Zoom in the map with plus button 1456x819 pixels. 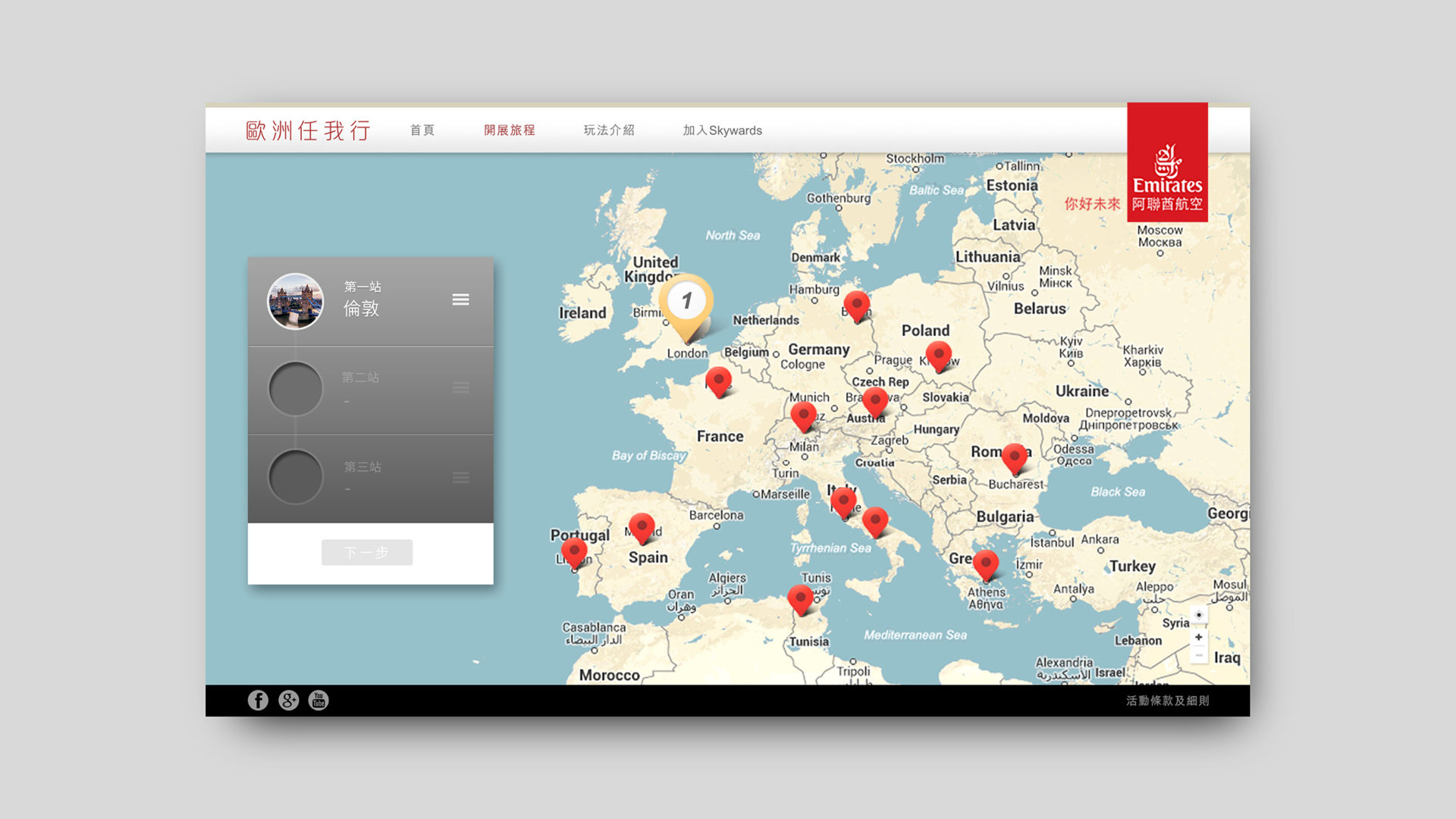[1199, 637]
